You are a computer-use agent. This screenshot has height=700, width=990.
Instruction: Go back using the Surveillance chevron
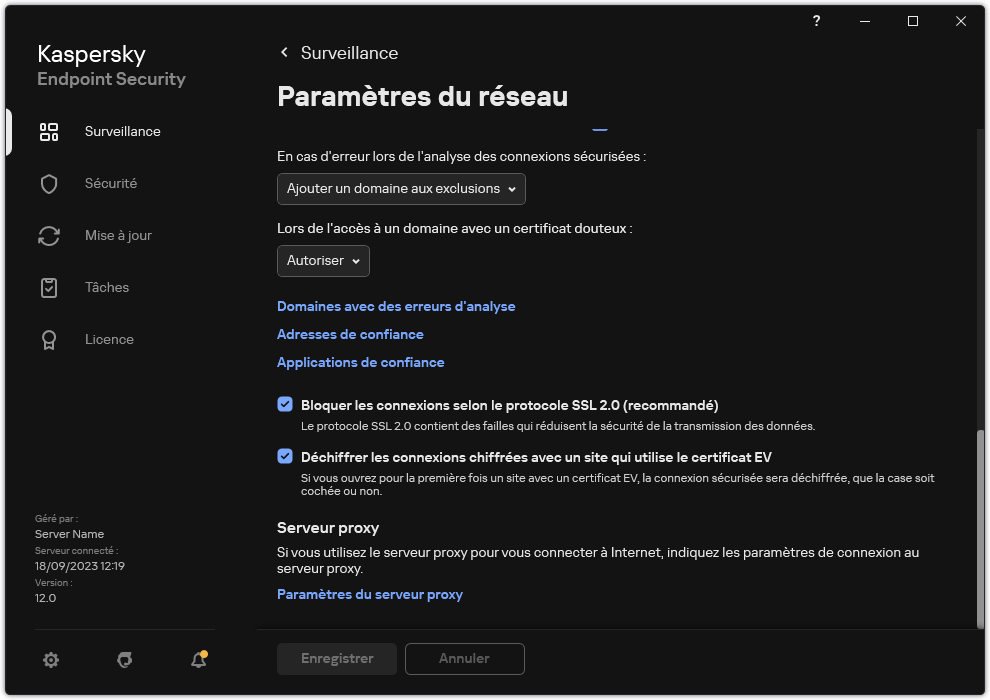(283, 52)
